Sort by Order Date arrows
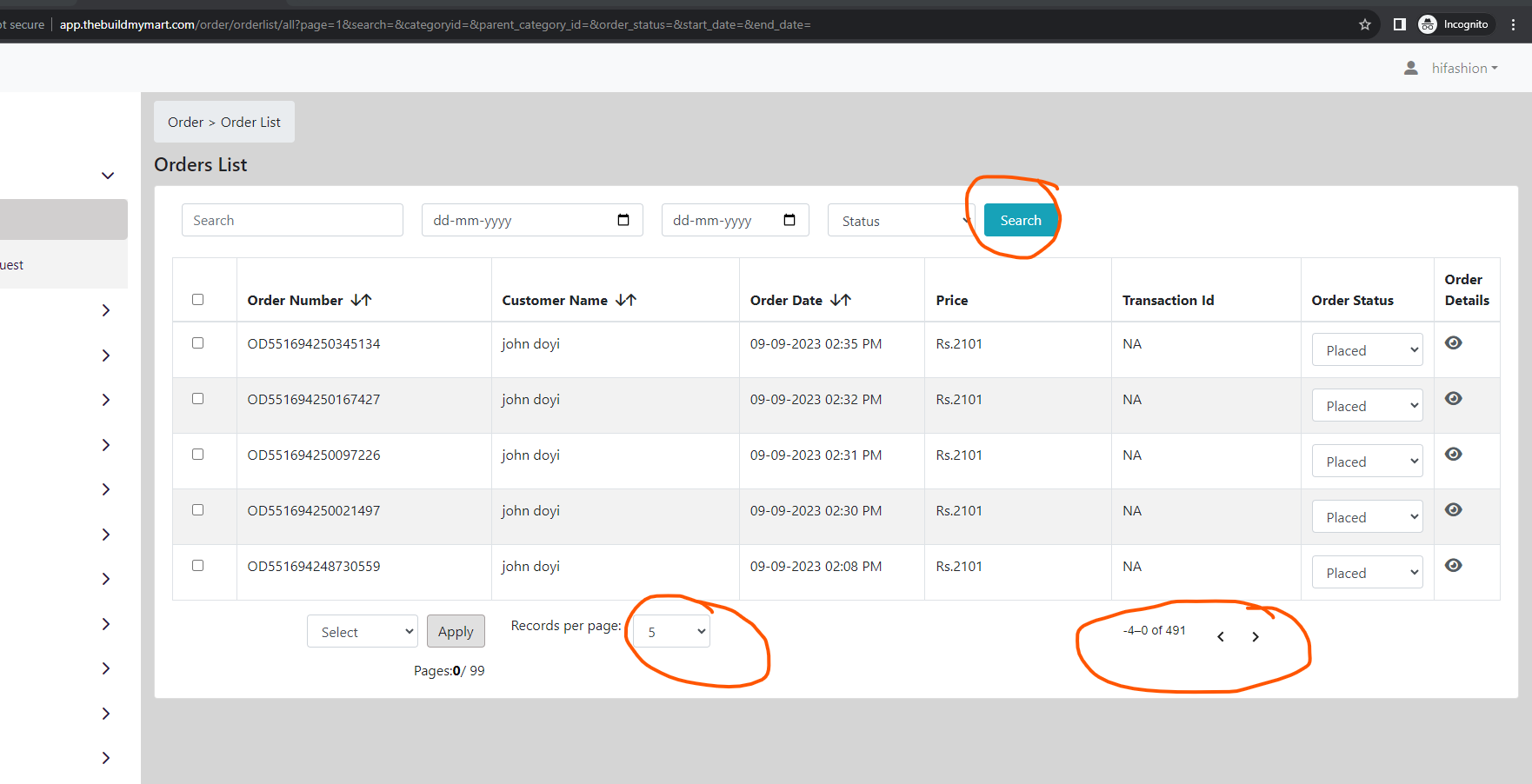The image size is (1532, 784). coord(841,300)
